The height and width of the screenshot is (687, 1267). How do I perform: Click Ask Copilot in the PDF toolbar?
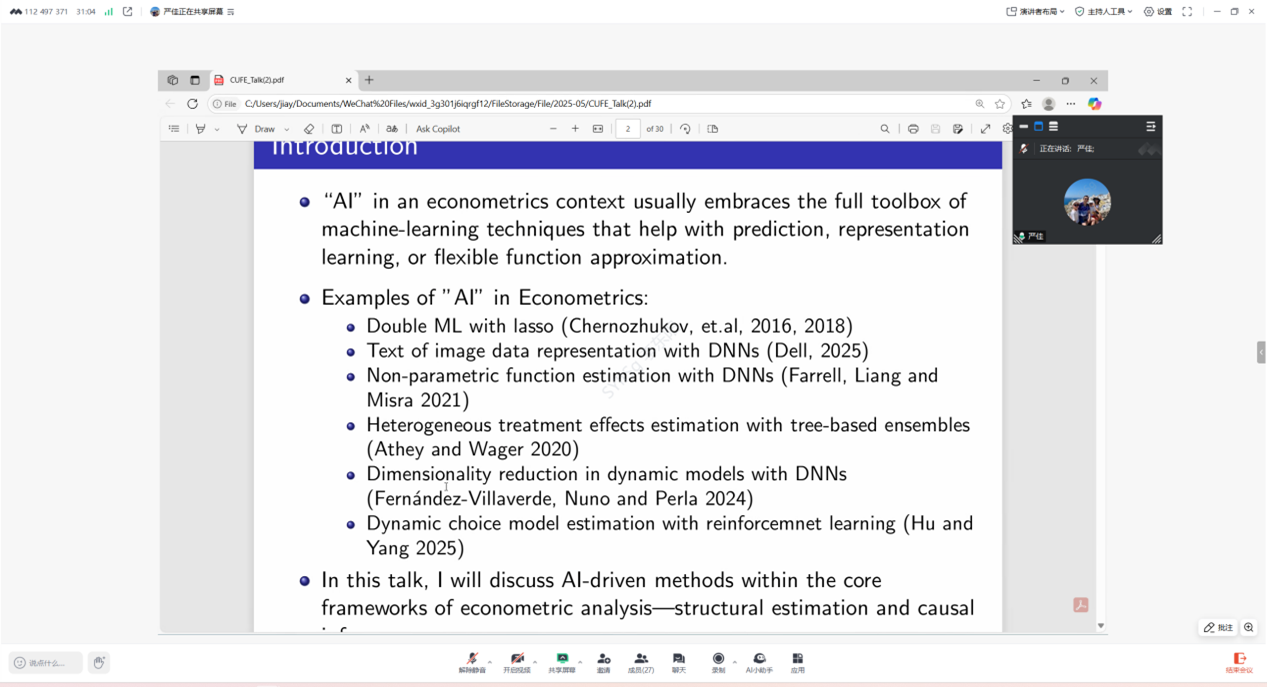438,129
